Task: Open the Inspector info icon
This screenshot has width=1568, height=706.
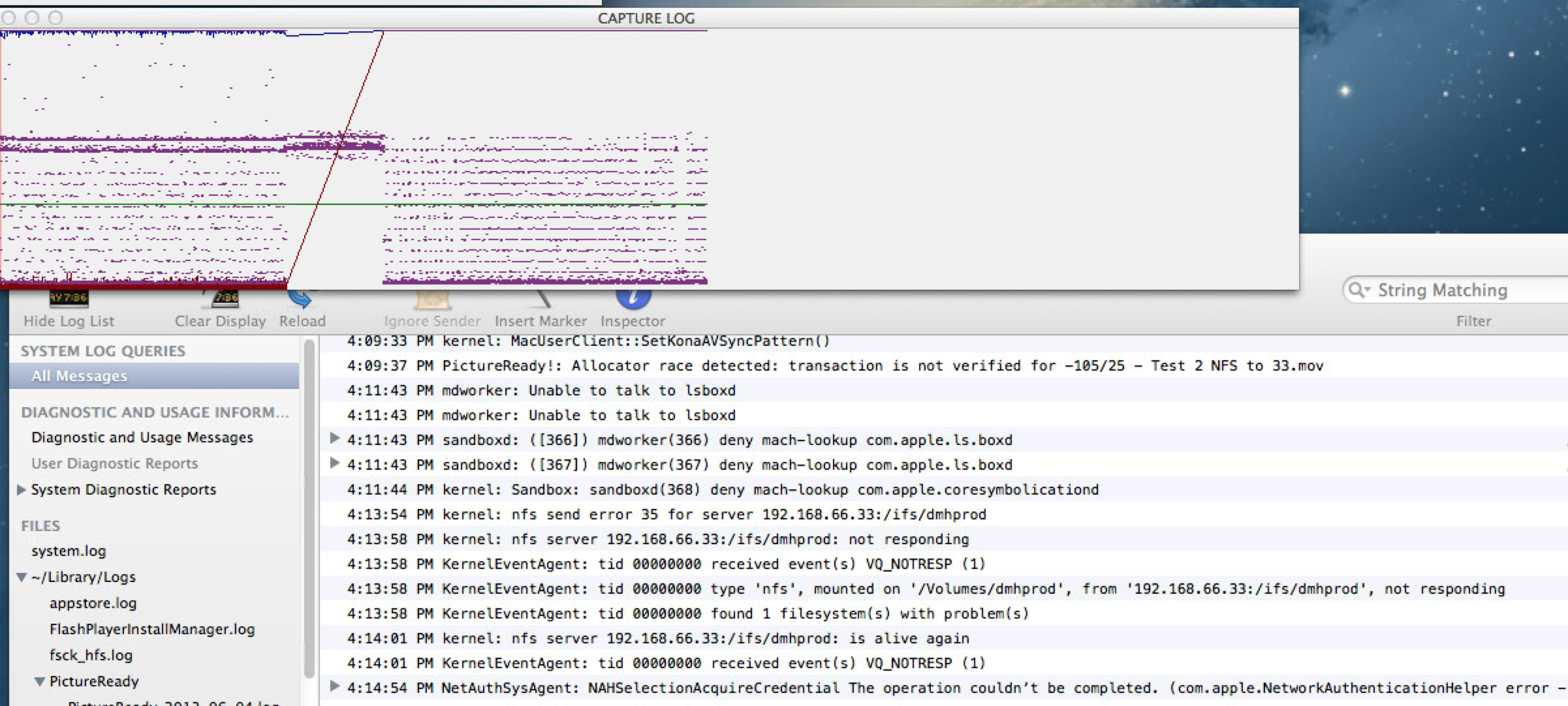Action: click(x=633, y=298)
